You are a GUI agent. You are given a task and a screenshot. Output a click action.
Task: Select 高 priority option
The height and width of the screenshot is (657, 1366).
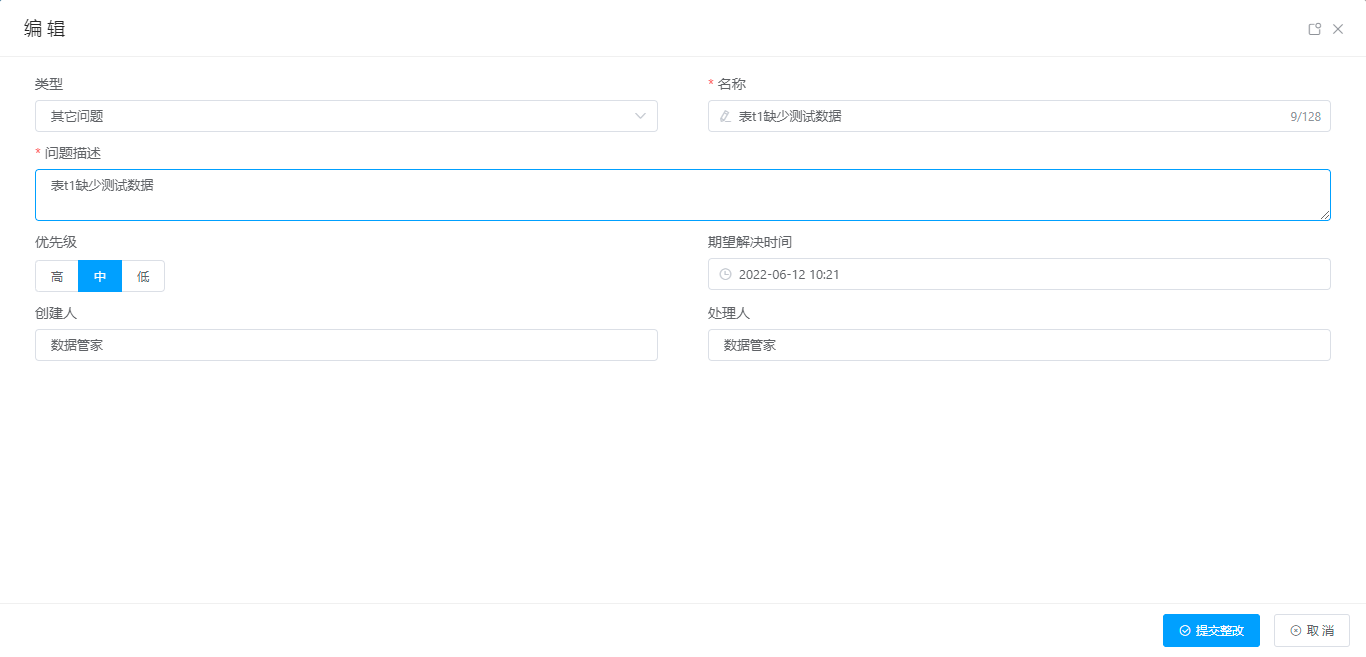tap(57, 276)
